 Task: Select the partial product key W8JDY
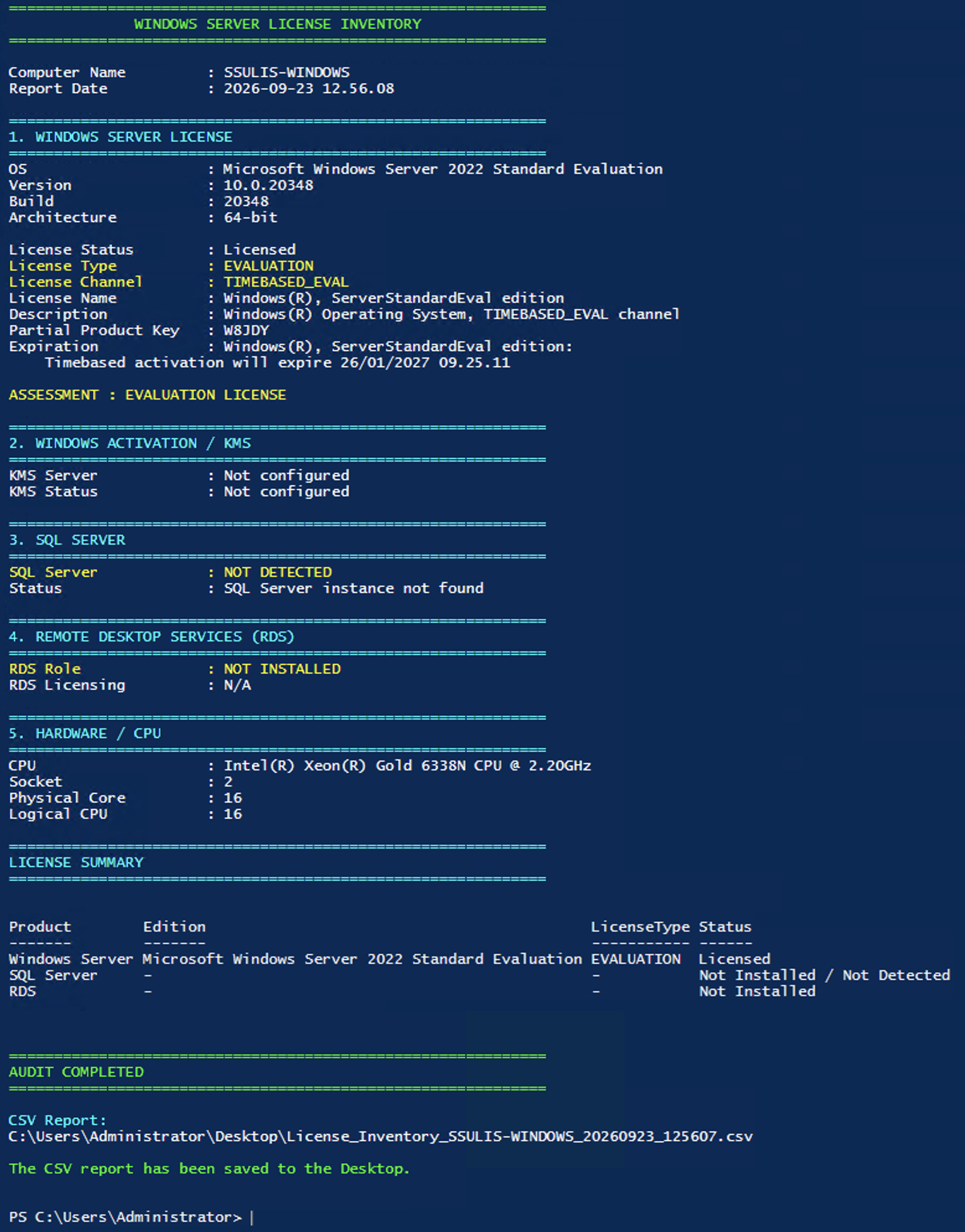[x=246, y=331]
